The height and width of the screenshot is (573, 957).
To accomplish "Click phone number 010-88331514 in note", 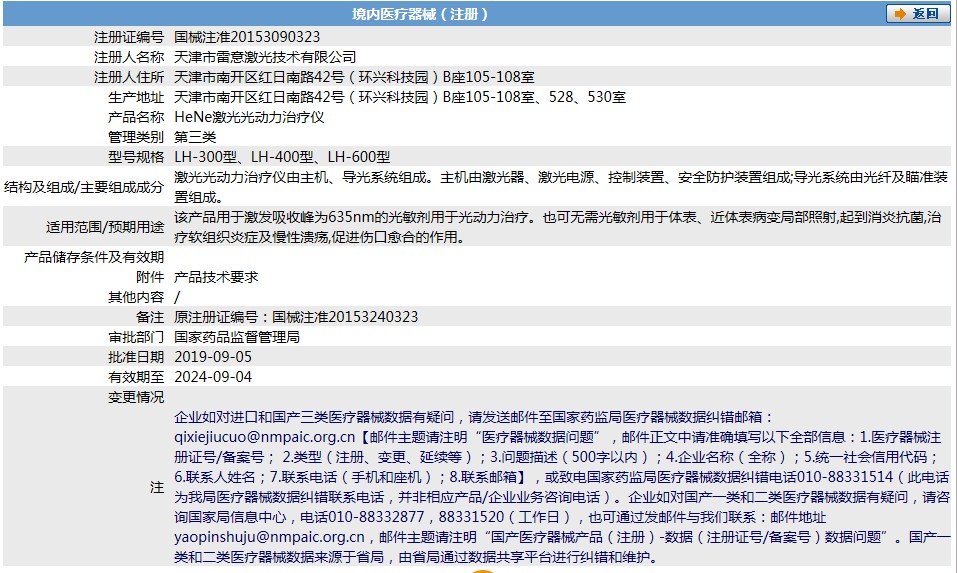I will [x=845, y=477].
